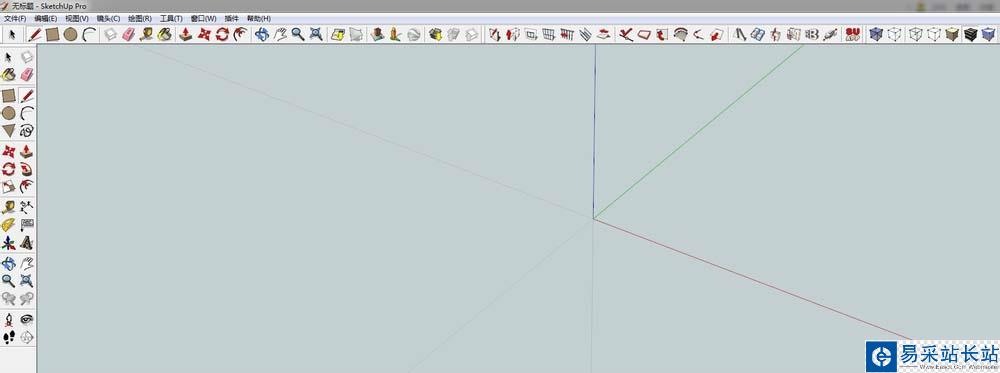The height and width of the screenshot is (373, 1000).
Task: Select Rotate tool in left palette
Action: point(8,169)
